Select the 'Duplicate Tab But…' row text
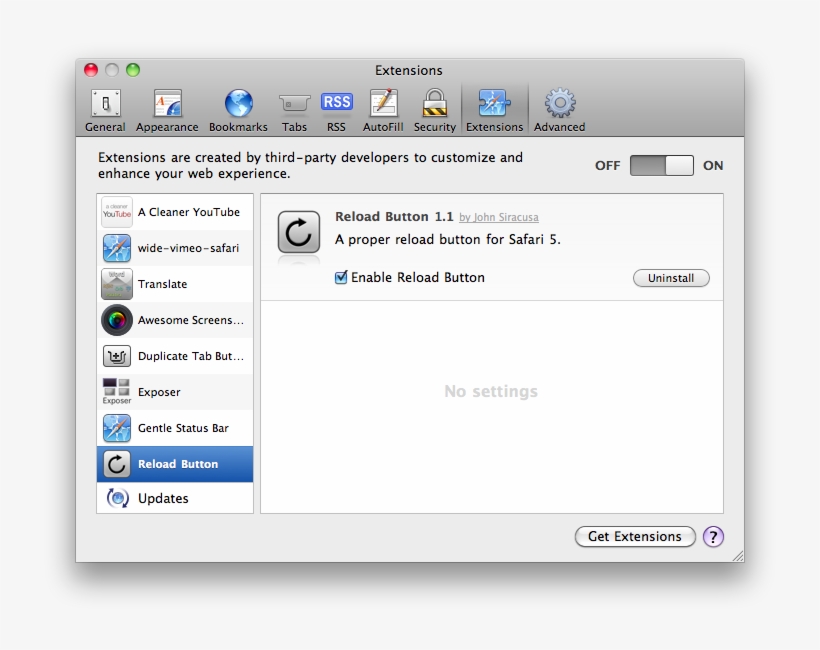The image size is (820, 650). pyautogui.click(x=191, y=356)
